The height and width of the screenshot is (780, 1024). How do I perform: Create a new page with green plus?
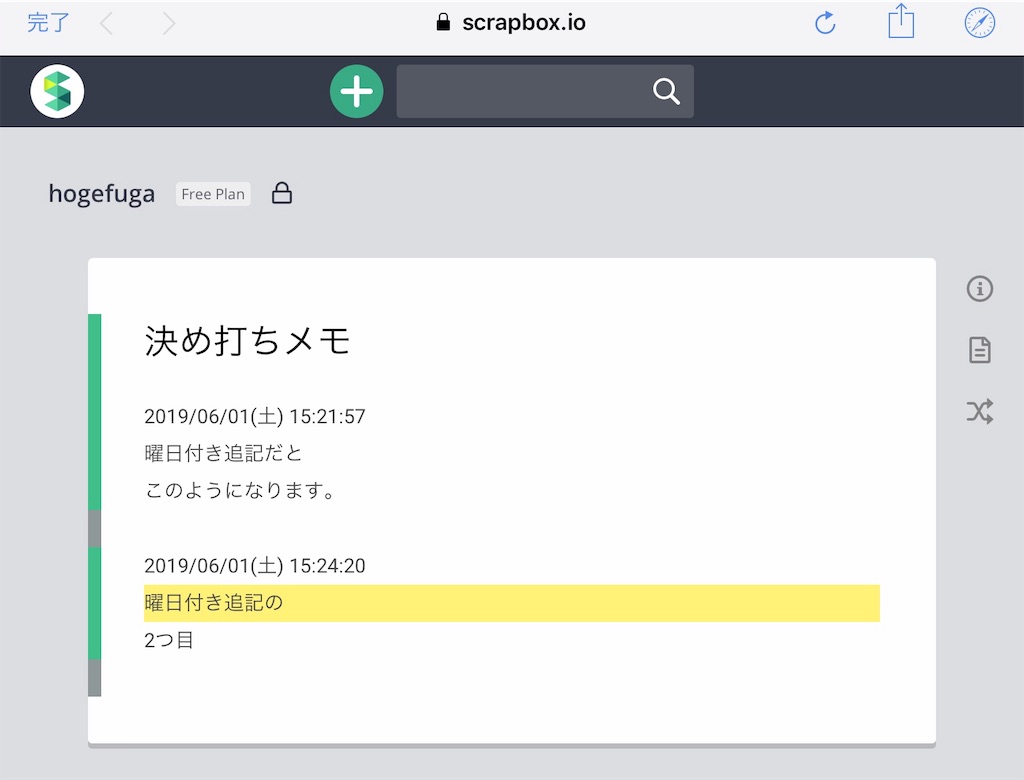pyautogui.click(x=357, y=91)
